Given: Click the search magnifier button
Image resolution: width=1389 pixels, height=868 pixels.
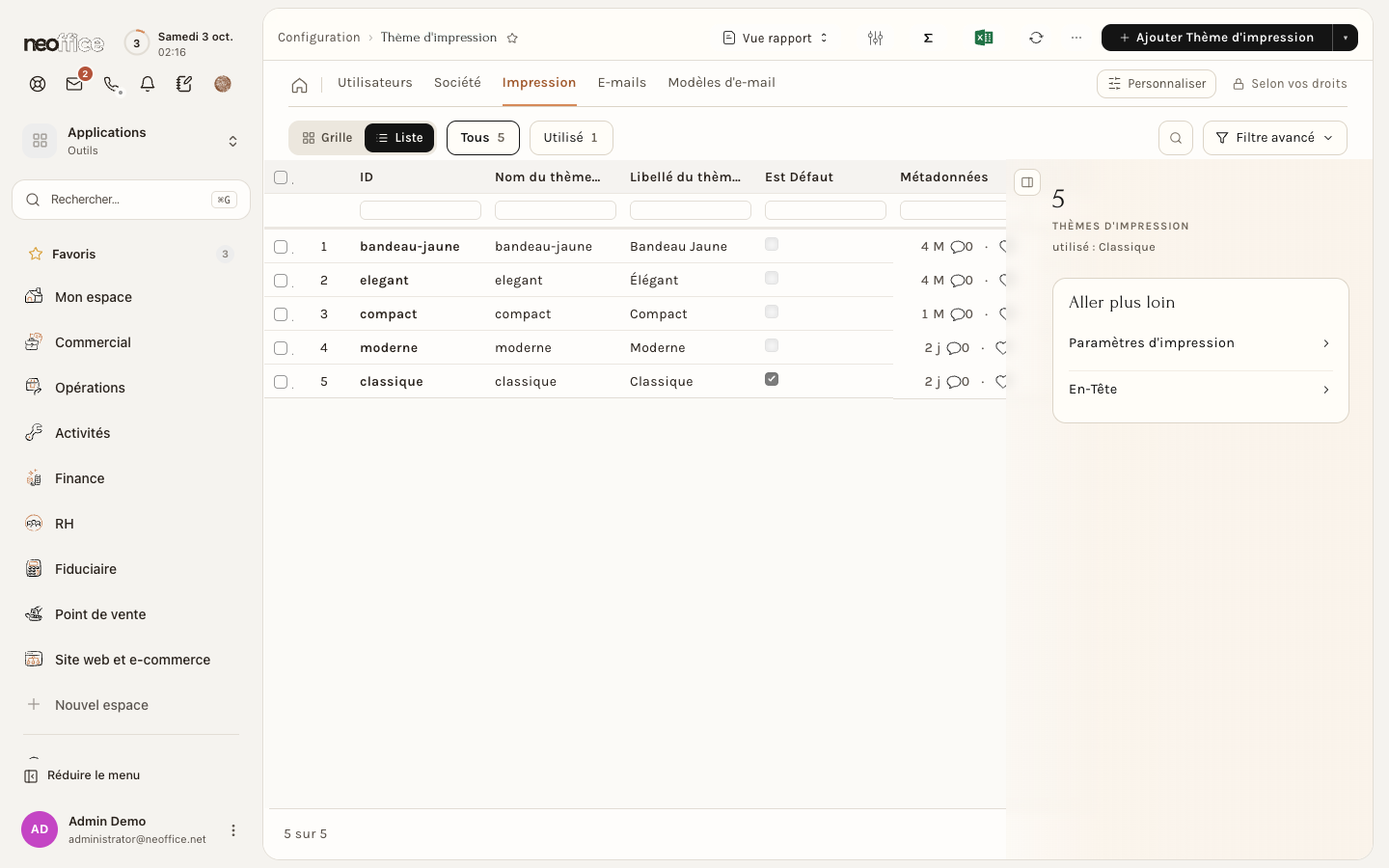Looking at the screenshot, I should (x=1176, y=138).
